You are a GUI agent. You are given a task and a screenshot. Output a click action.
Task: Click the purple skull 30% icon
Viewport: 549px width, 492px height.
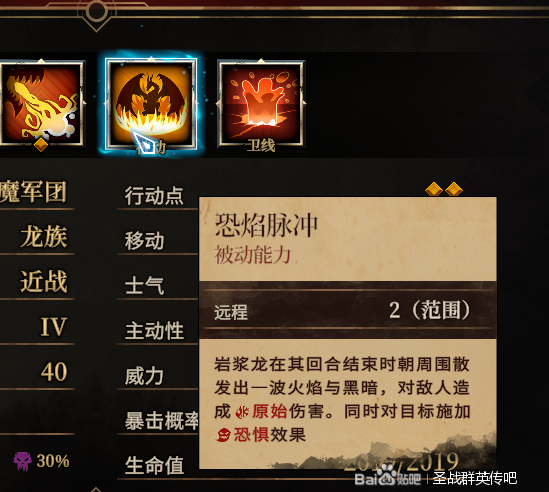(22, 461)
